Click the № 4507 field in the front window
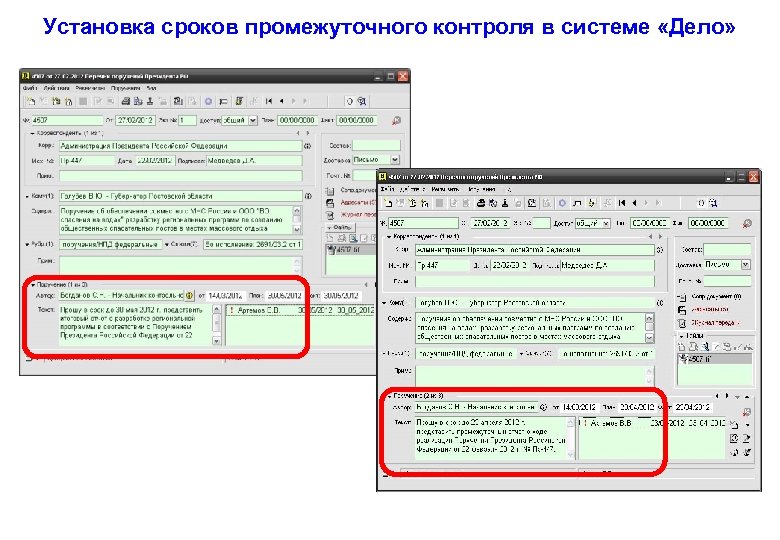Viewport: 780px width, 540px height. click(423, 223)
